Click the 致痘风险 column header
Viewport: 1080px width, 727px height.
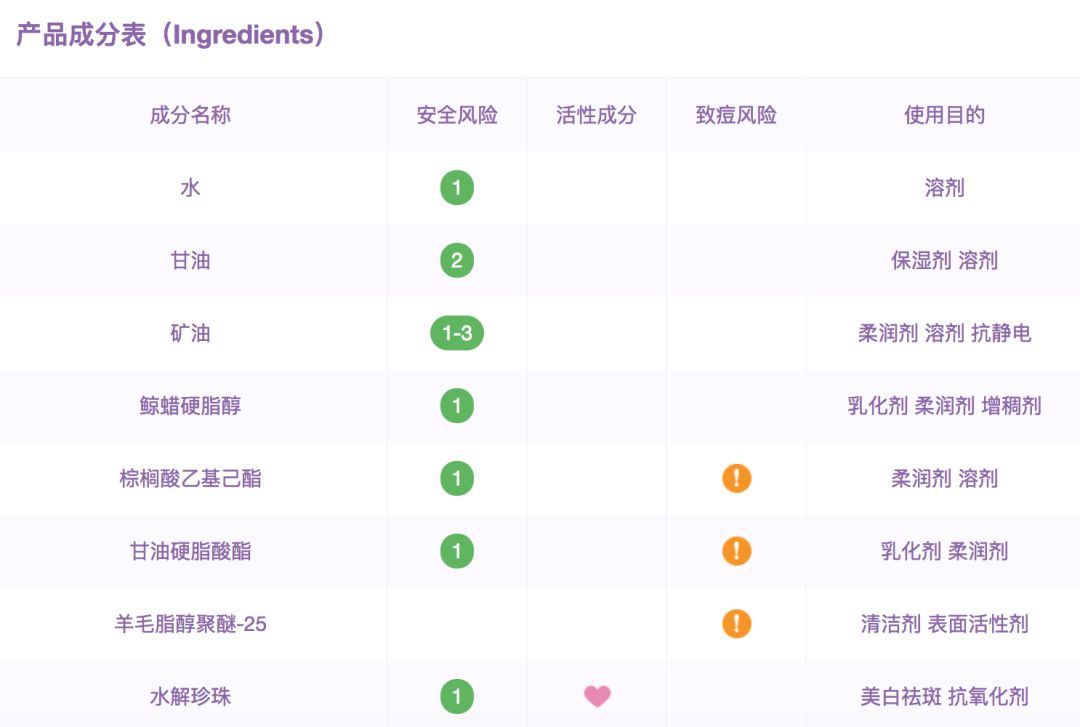point(736,115)
